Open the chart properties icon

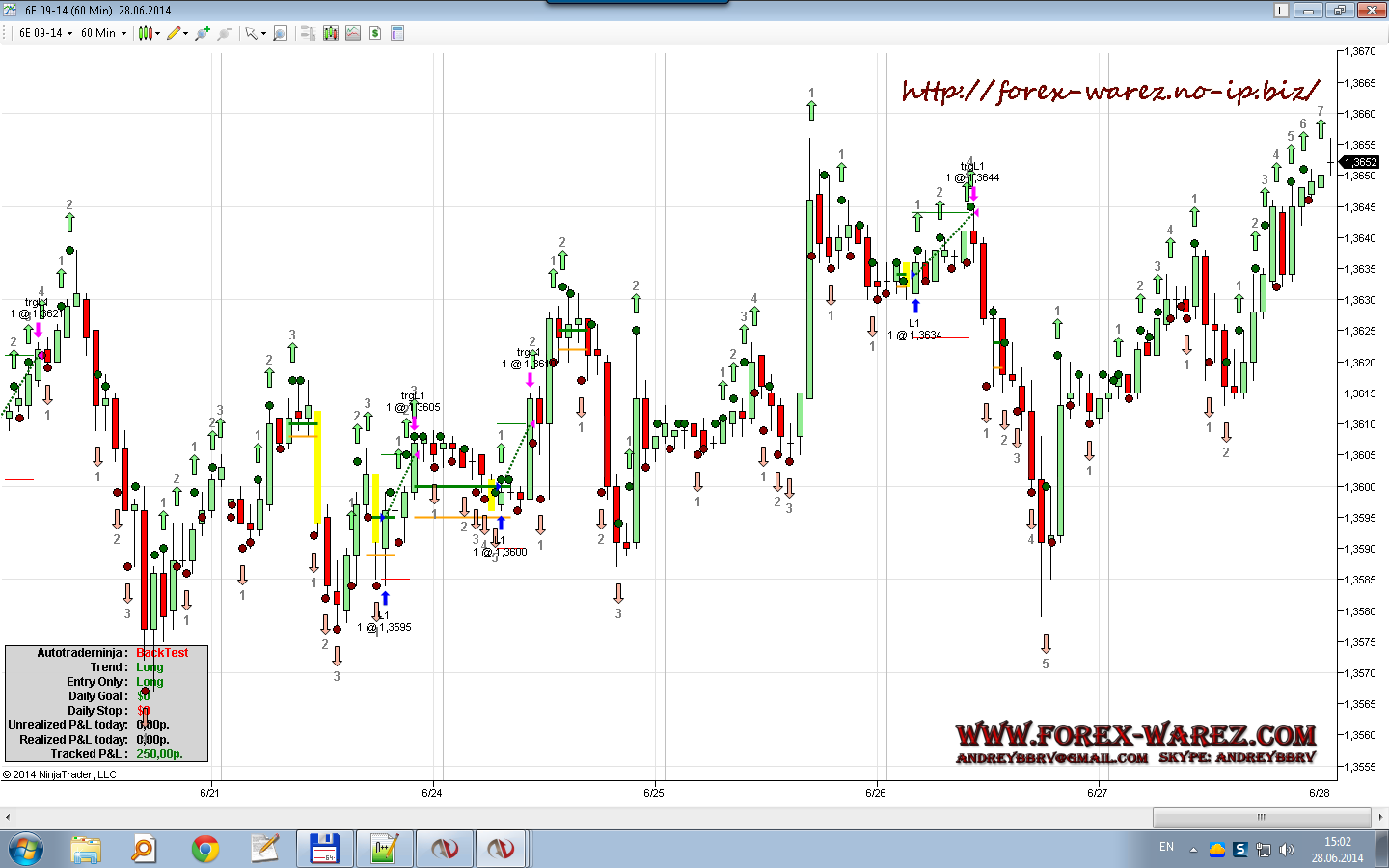tap(396, 33)
